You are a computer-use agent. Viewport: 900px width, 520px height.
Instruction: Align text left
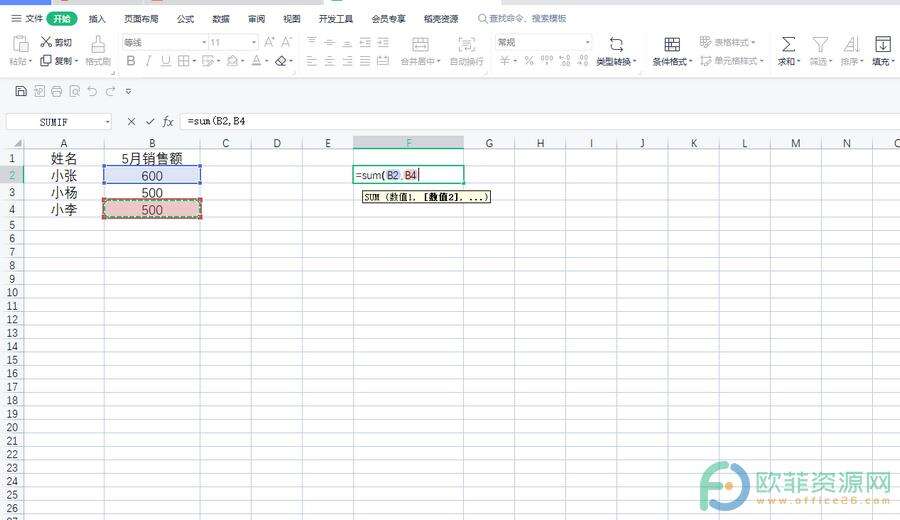[x=312, y=60]
